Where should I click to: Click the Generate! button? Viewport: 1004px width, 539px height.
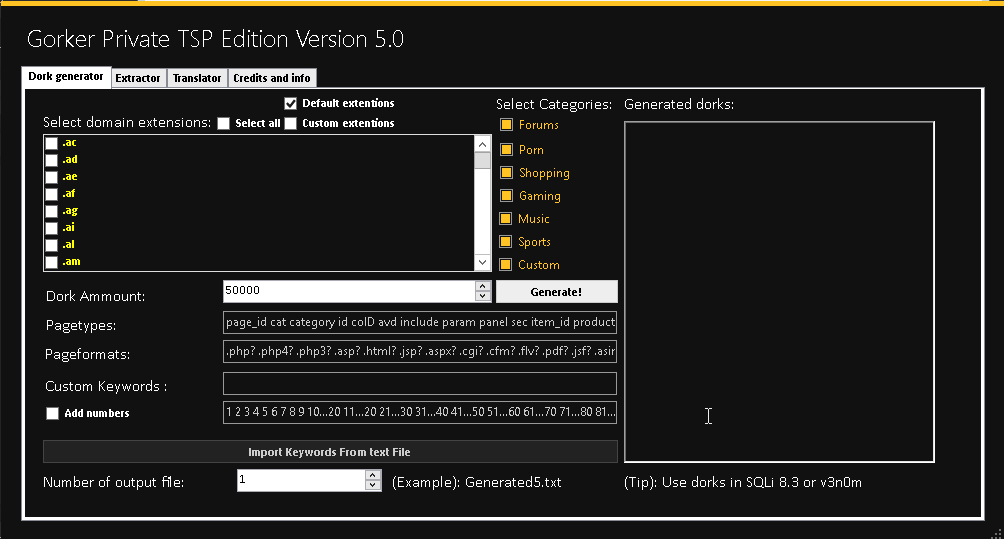click(x=556, y=292)
